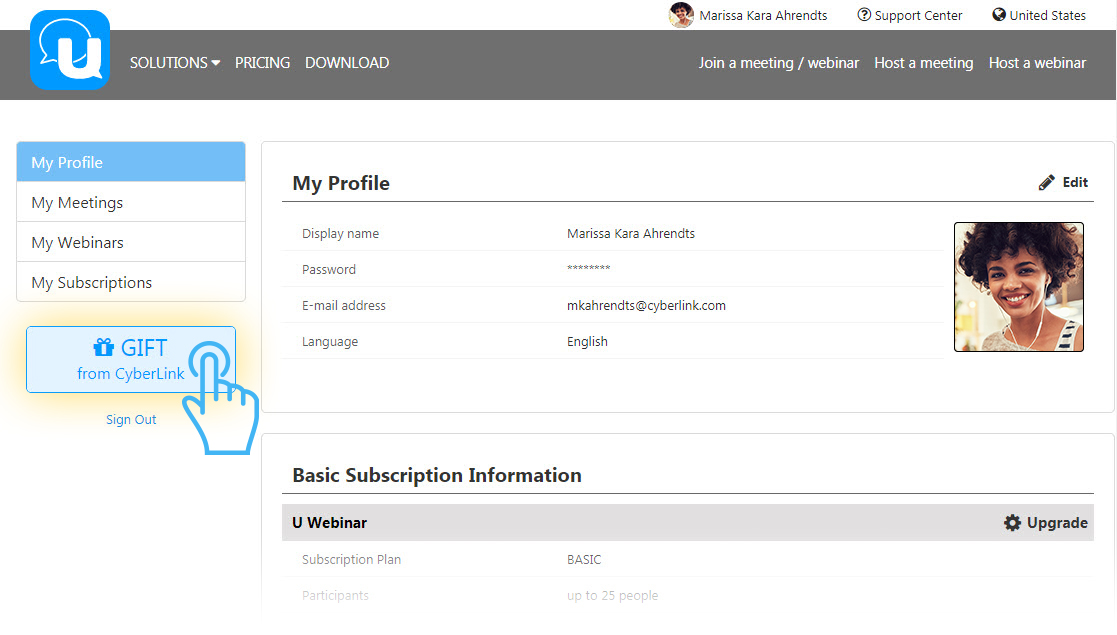Click the Host a meeting link

click(923, 63)
